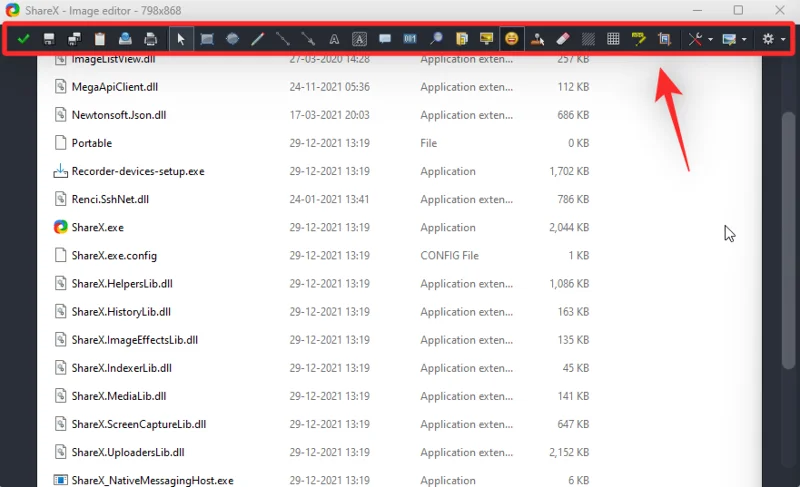Select Newtonsoft.Json.dll file name

pyautogui.click(x=119, y=115)
